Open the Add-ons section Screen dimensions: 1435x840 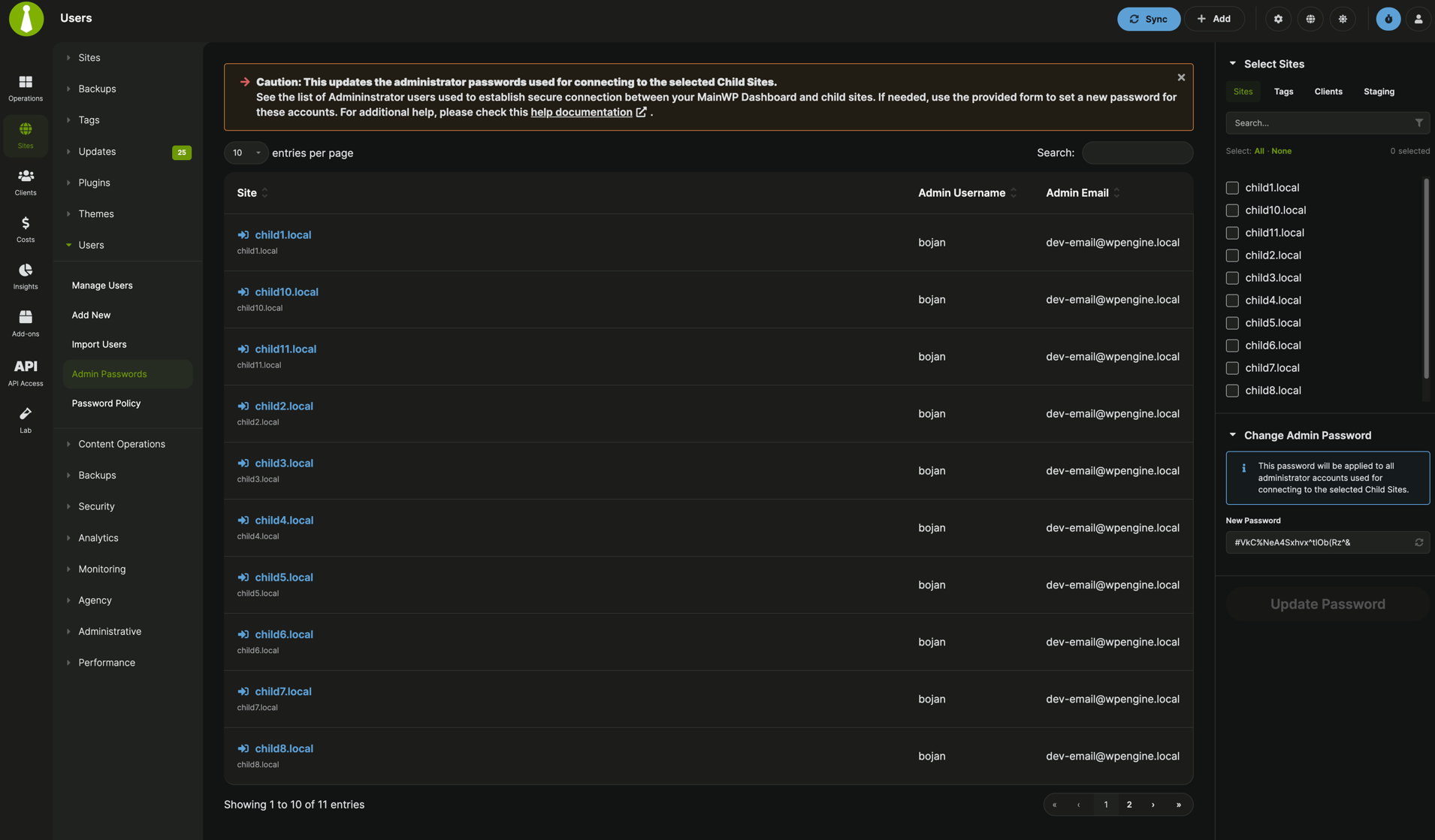(x=25, y=322)
